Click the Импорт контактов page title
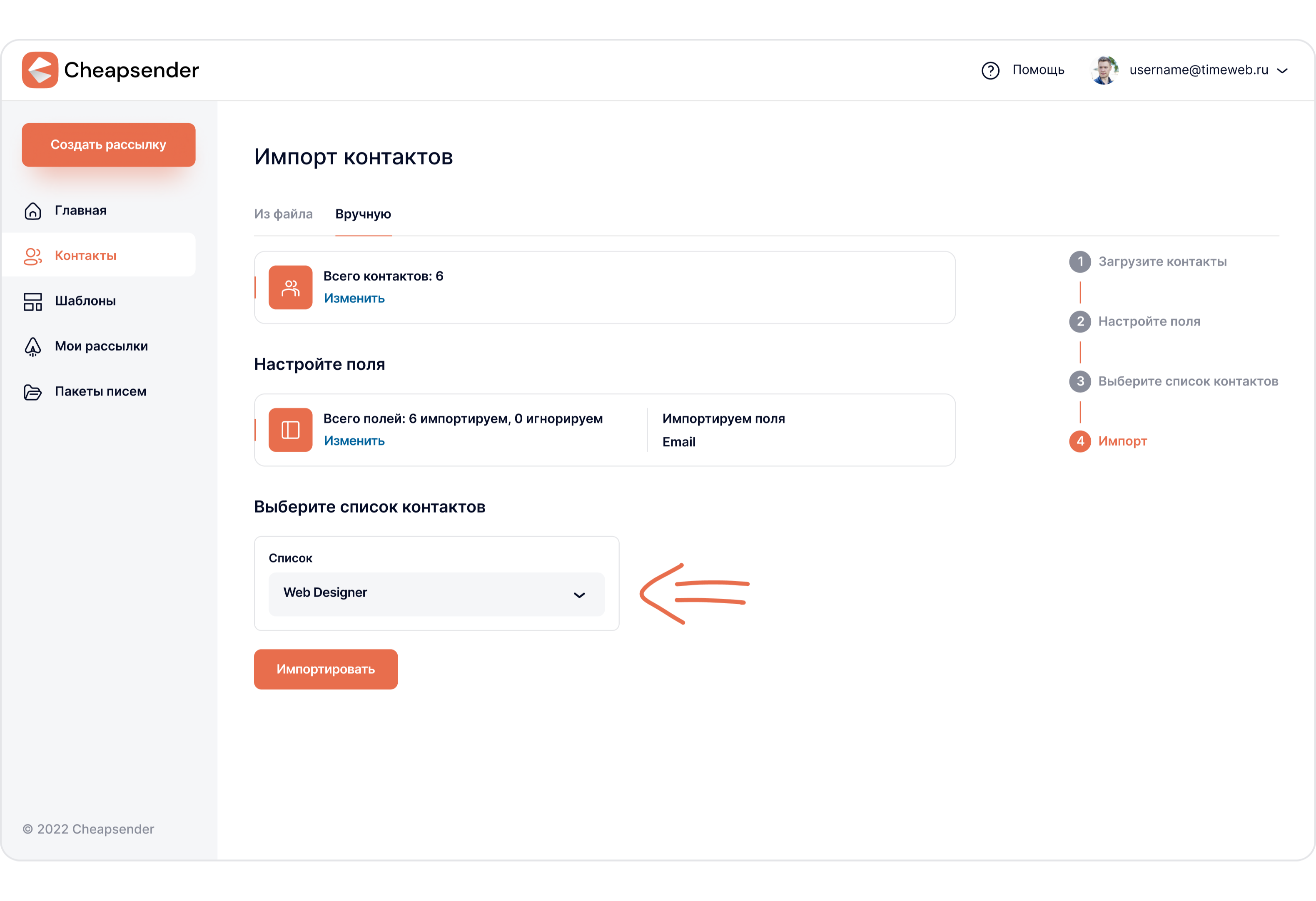This screenshot has height=901, width=1316. point(353,157)
